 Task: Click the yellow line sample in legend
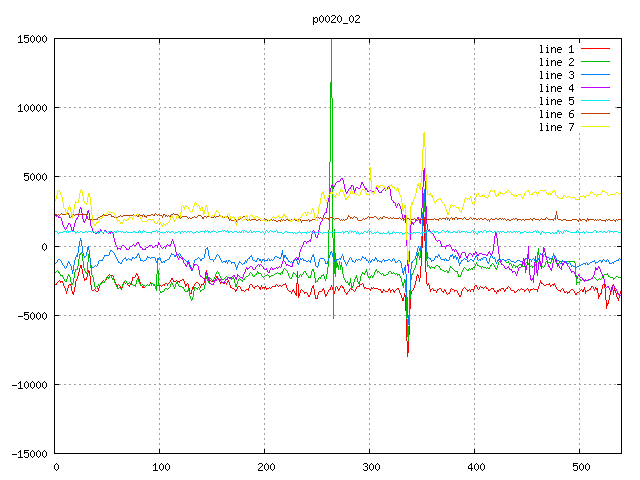pyautogui.click(x=596, y=127)
